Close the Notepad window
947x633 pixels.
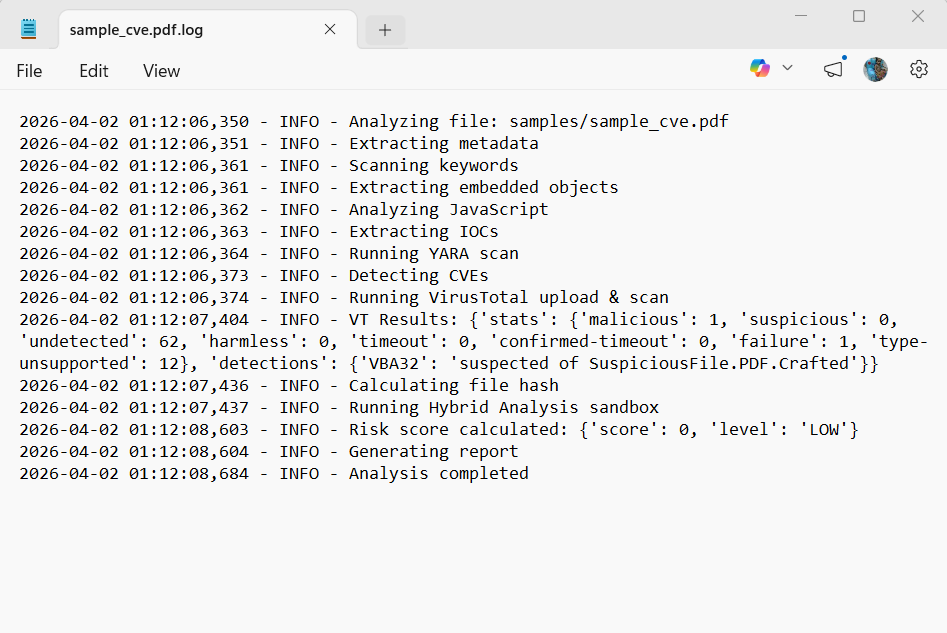pyautogui.click(x=917, y=16)
